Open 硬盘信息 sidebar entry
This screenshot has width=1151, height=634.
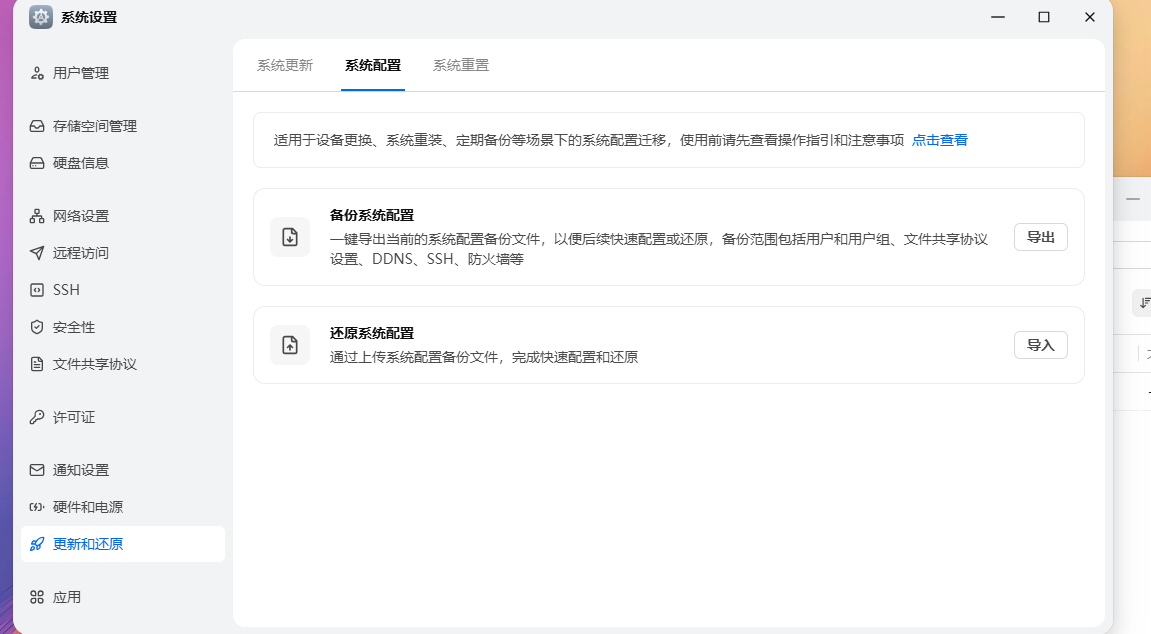(x=123, y=163)
